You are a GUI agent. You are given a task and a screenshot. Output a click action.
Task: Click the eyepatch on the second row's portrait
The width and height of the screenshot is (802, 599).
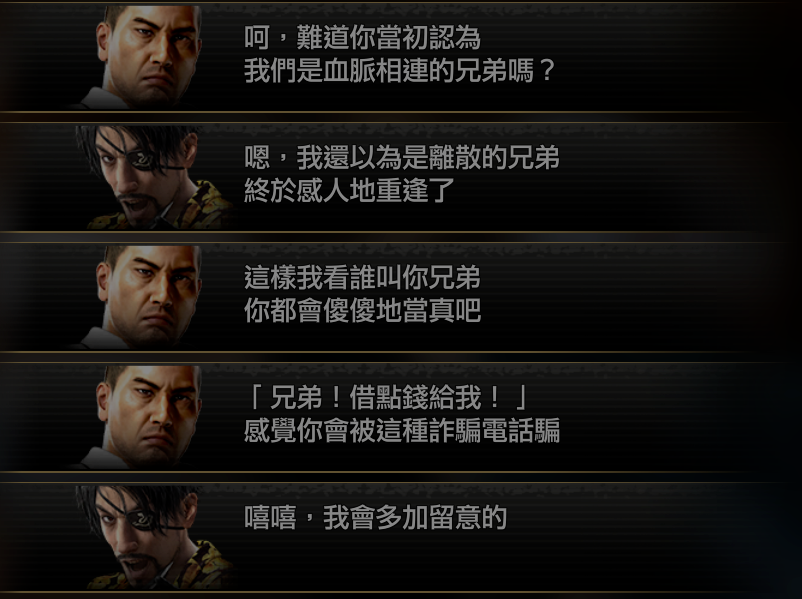tap(139, 159)
